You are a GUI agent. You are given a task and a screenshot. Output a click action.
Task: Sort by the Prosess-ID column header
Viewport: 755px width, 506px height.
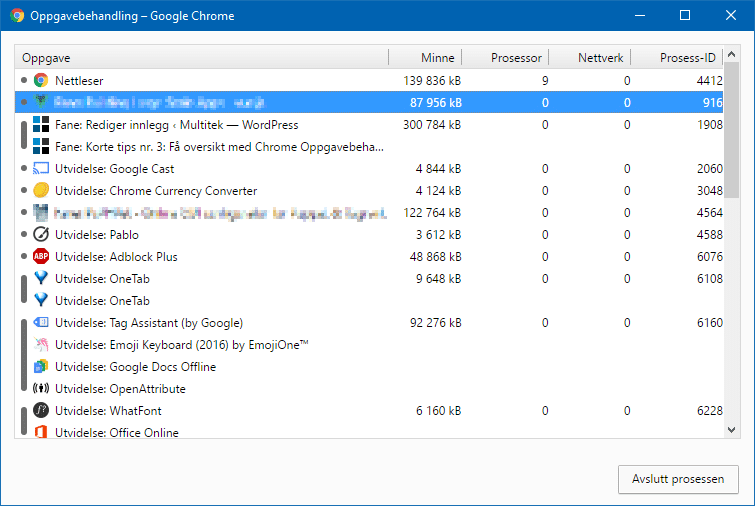click(677, 58)
